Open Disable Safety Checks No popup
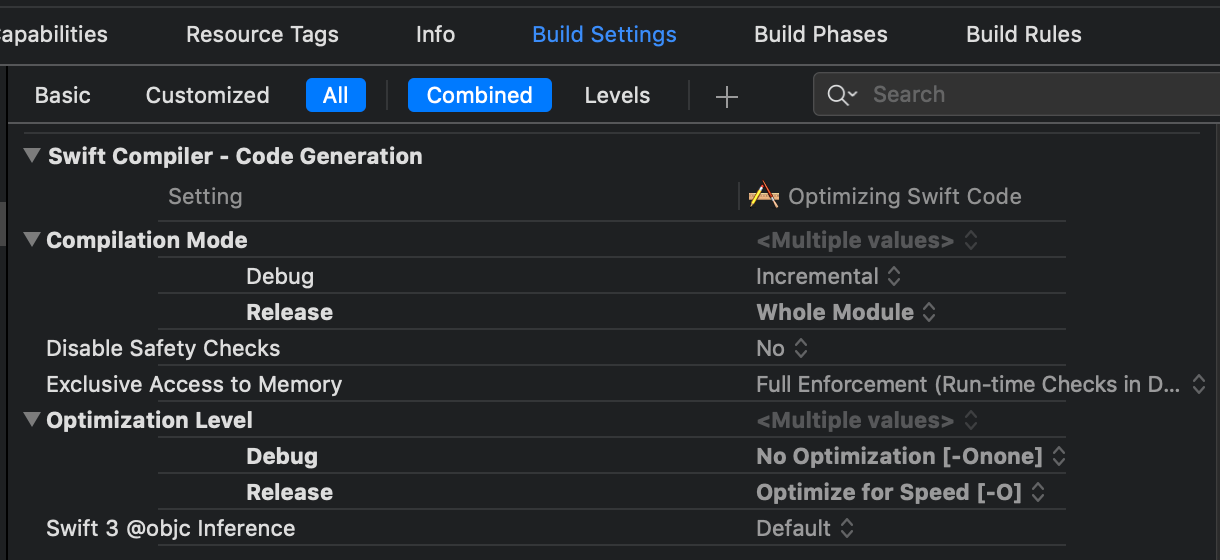This screenshot has height=560, width=1220. 781,348
